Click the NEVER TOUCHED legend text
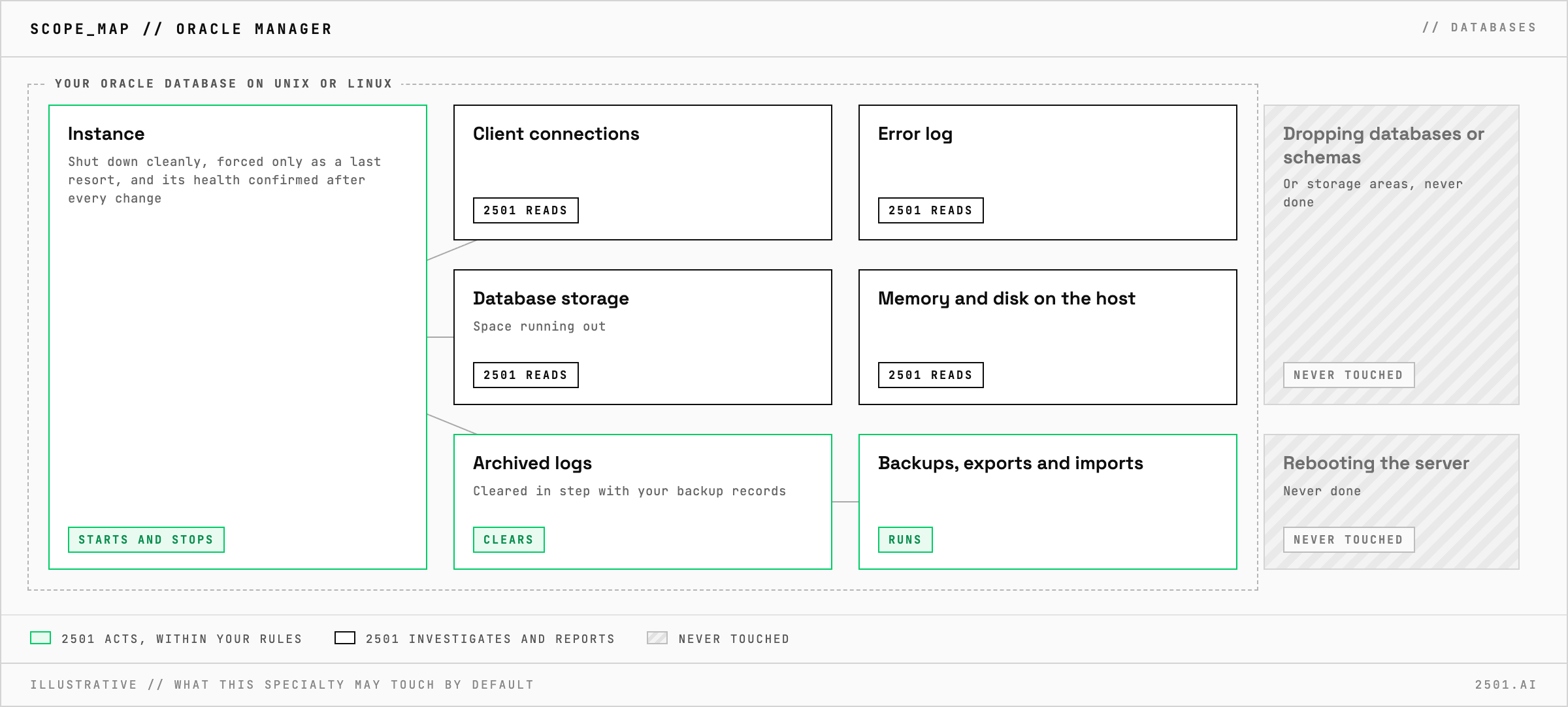1568x707 pixels. [x=734, y=638]
